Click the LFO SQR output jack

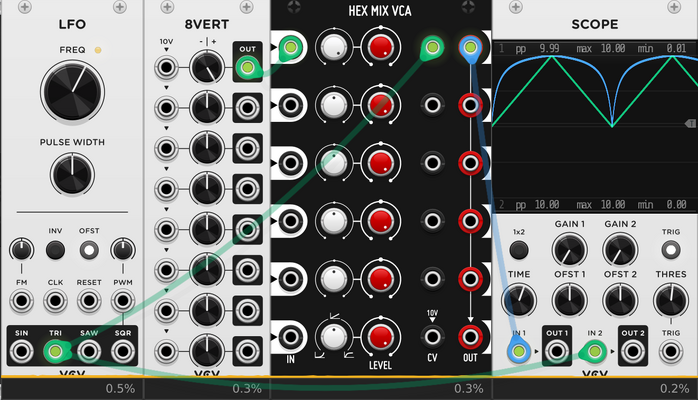point(123,352)
